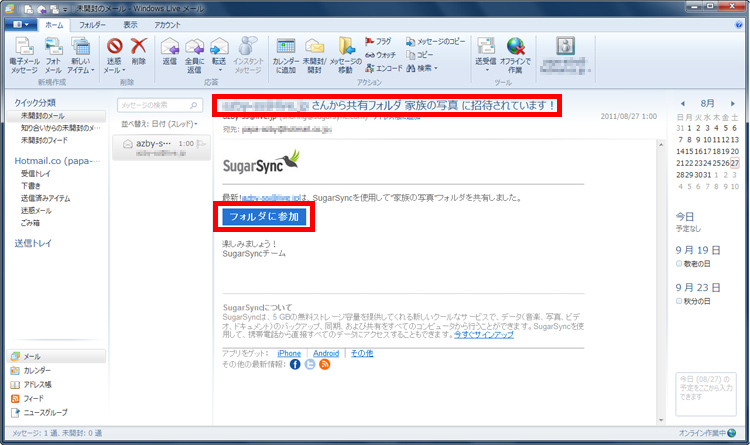Add message to calendar
This screenshot has width=750, height=445.
[286, 56]
